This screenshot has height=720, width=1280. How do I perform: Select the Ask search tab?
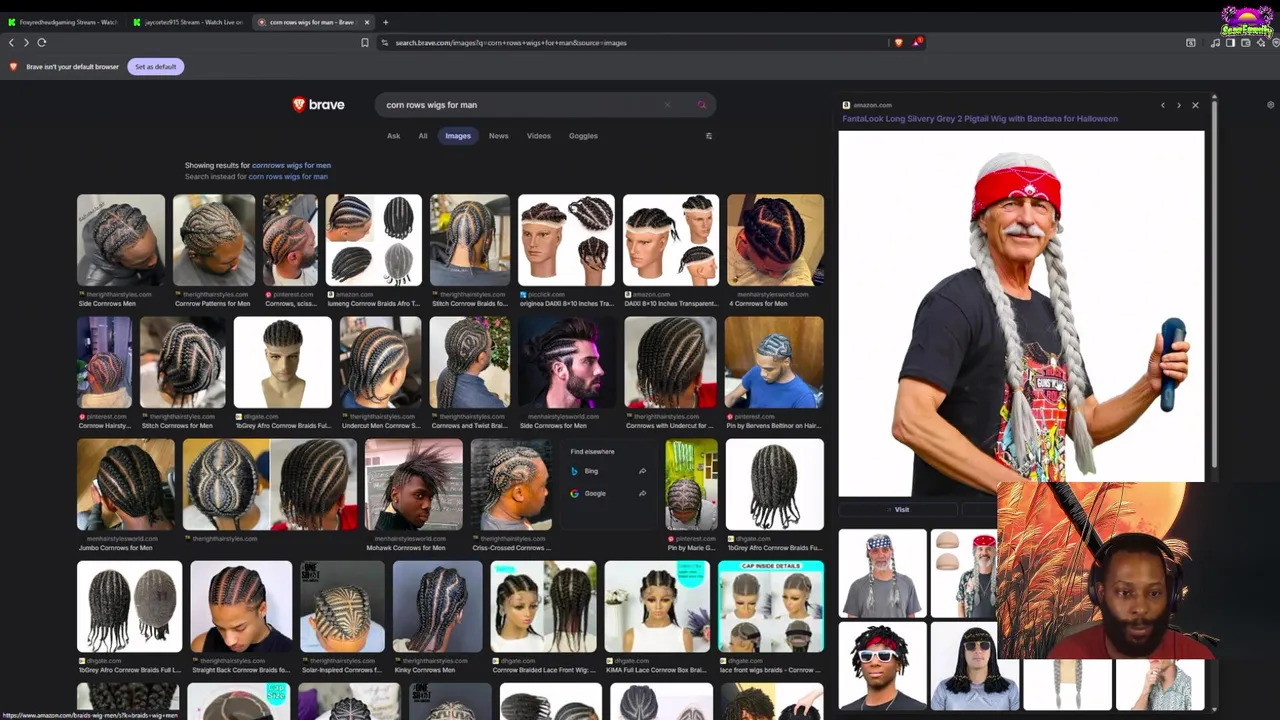tap(393, 136)
